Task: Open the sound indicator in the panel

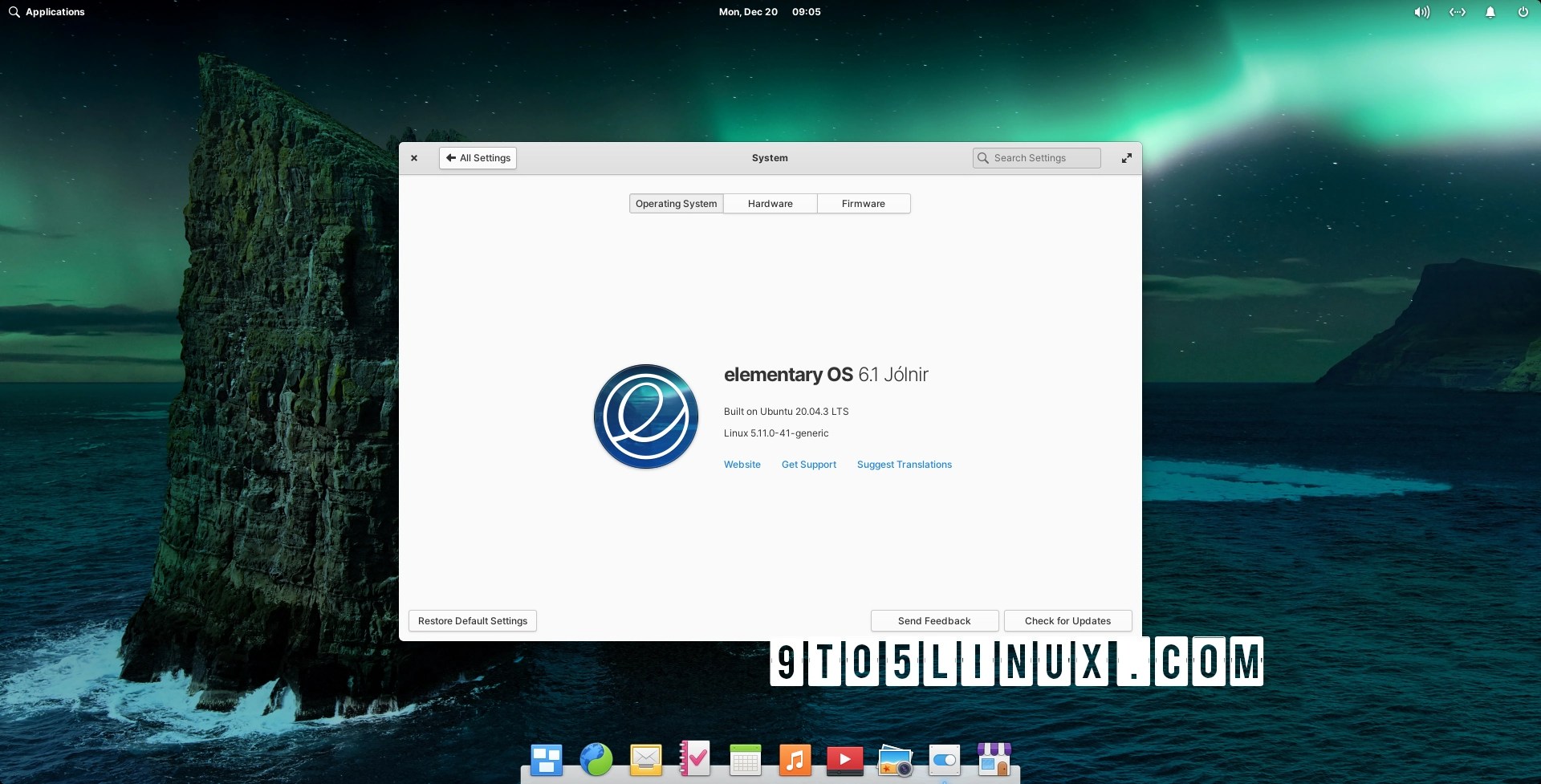Action: (x=1421, y=12)
